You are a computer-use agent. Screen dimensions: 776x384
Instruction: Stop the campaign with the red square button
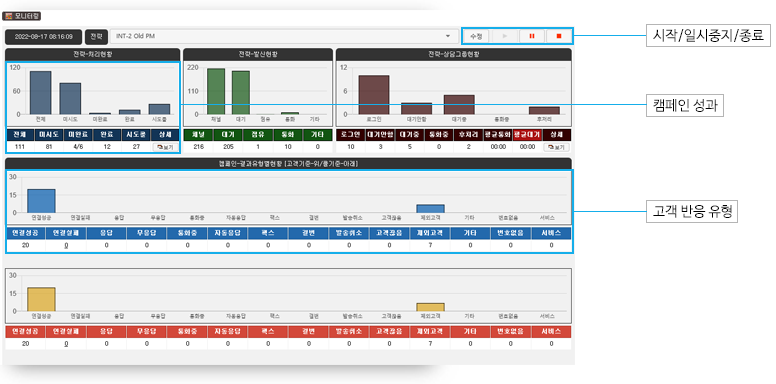(x=559, y=36)
